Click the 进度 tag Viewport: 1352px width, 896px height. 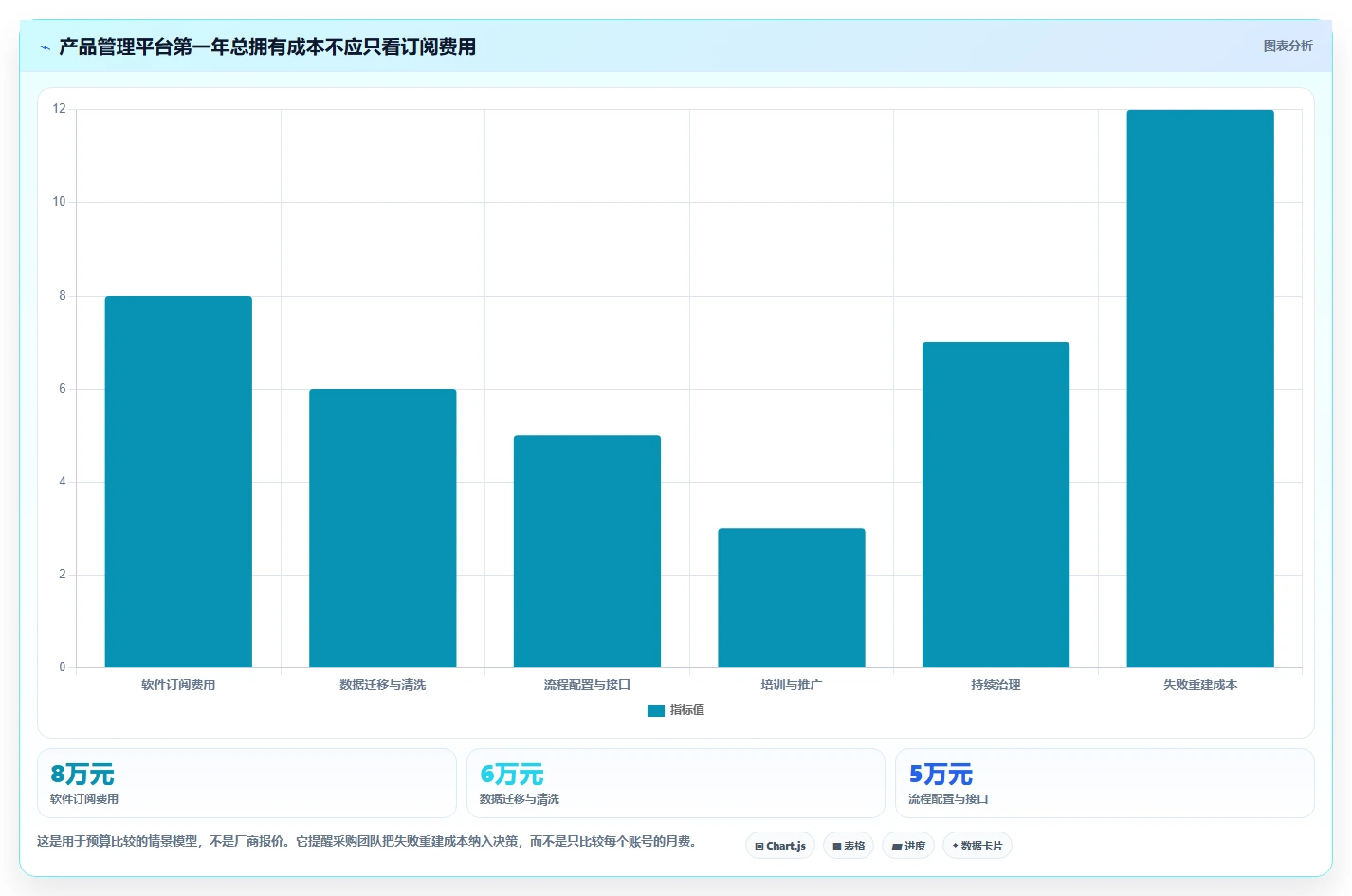click(x=908, y=846)
